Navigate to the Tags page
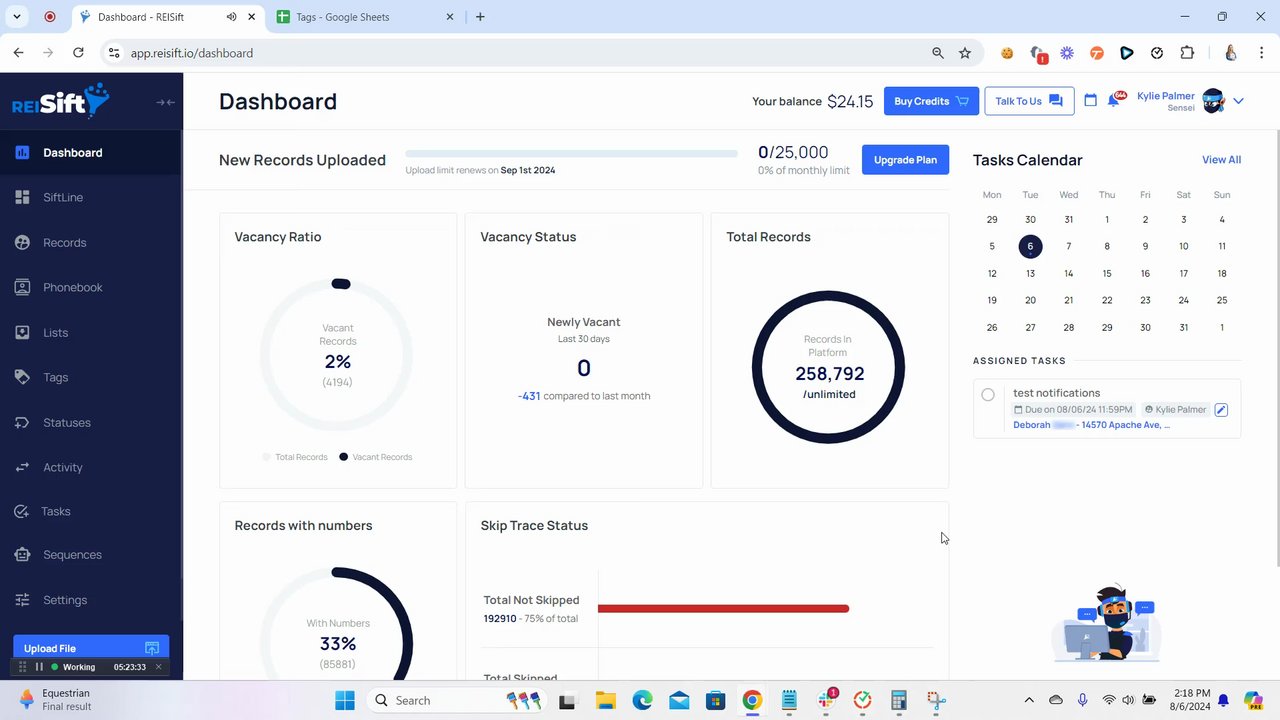 coord(55,377)
